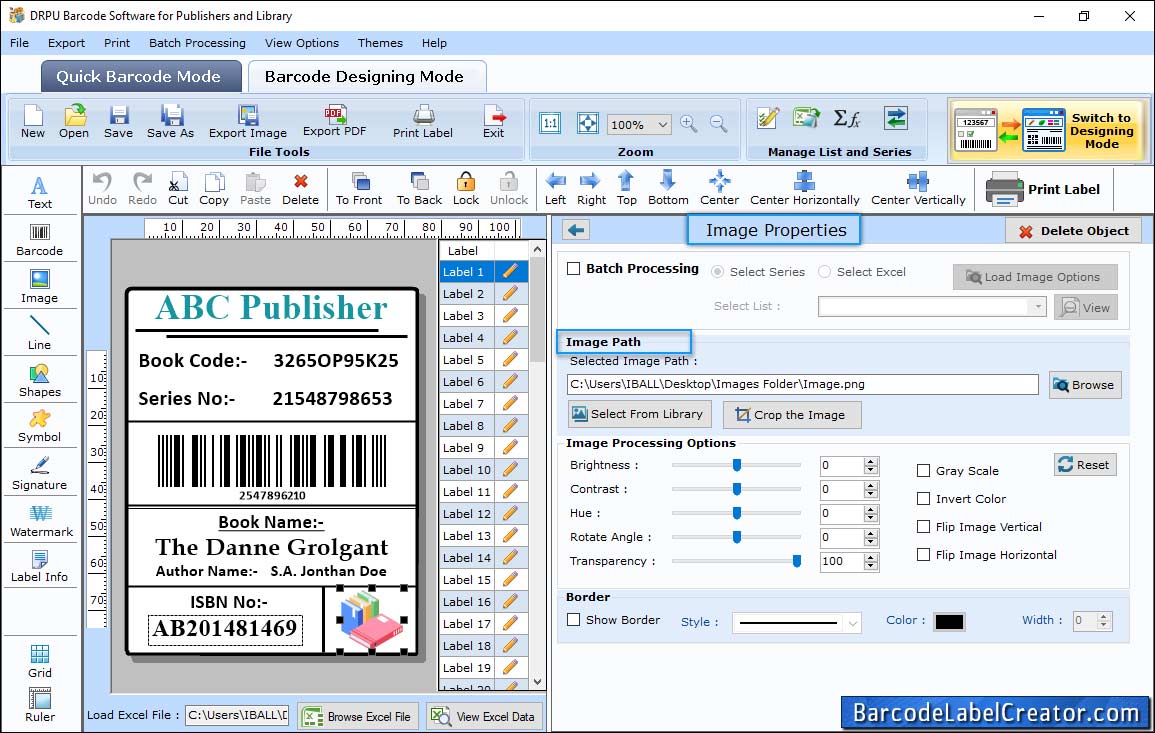Toggle the Ruler display

(40, 705)
